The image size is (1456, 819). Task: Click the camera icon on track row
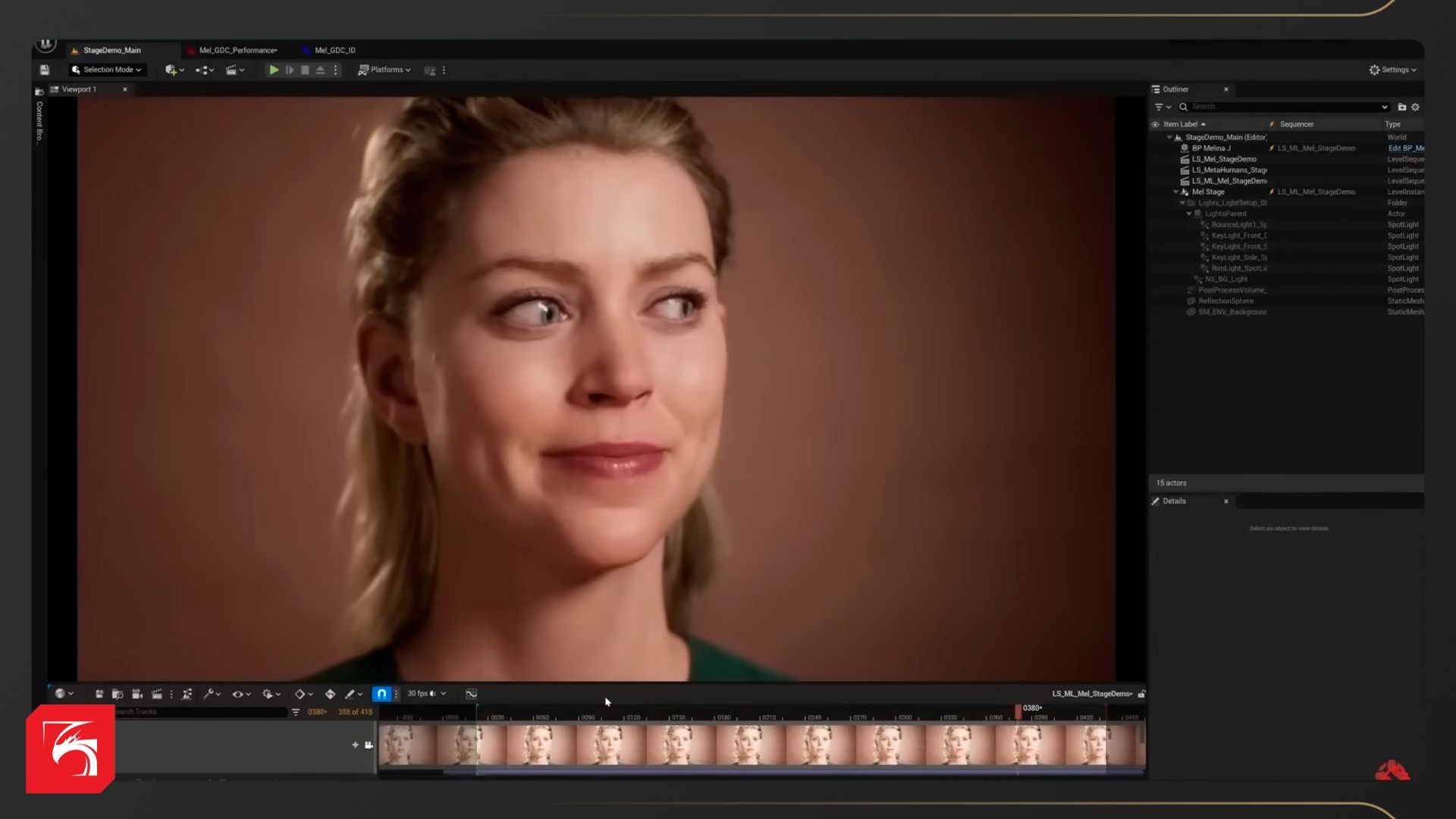(369, 745)
